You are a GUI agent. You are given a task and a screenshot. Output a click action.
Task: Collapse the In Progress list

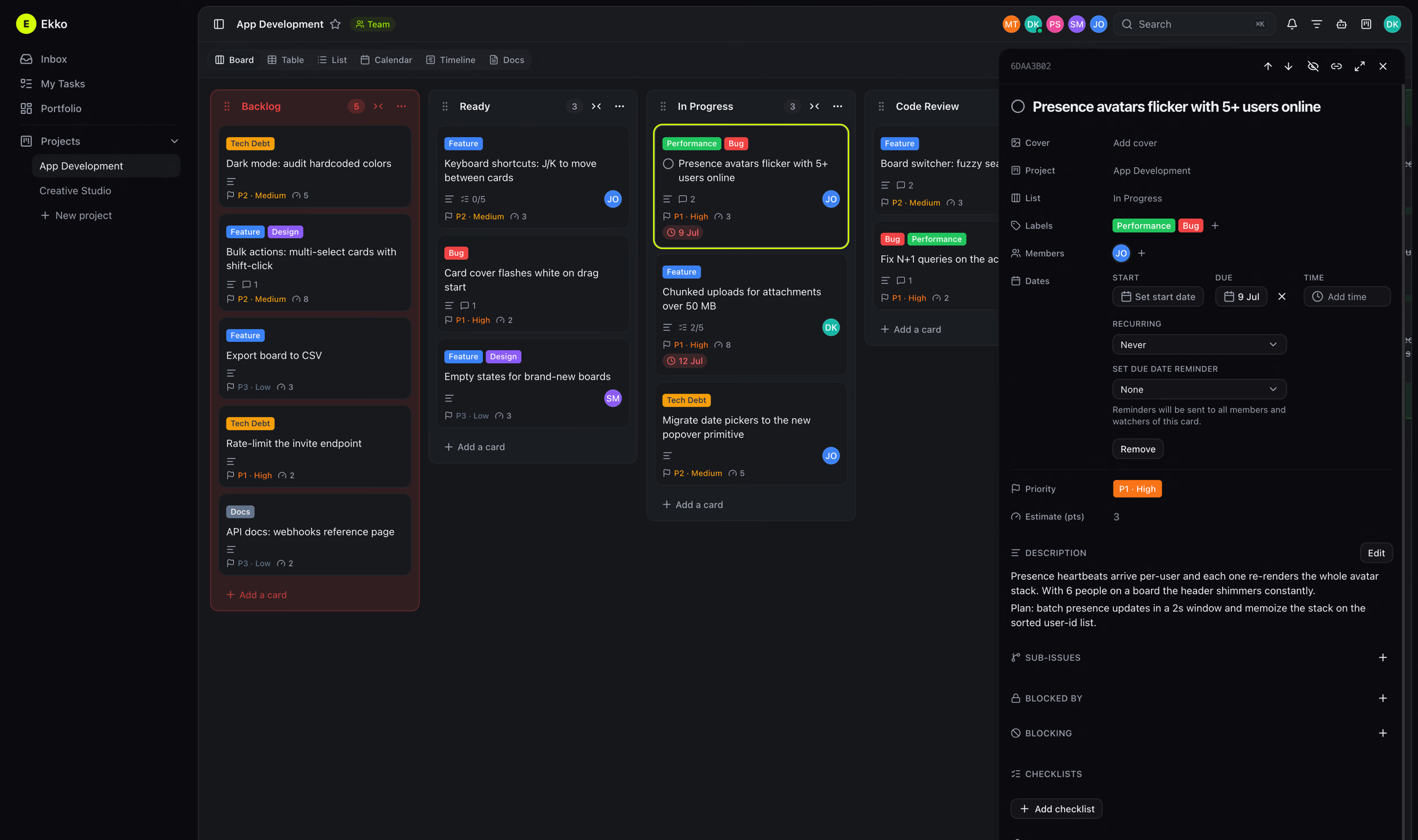814,106
